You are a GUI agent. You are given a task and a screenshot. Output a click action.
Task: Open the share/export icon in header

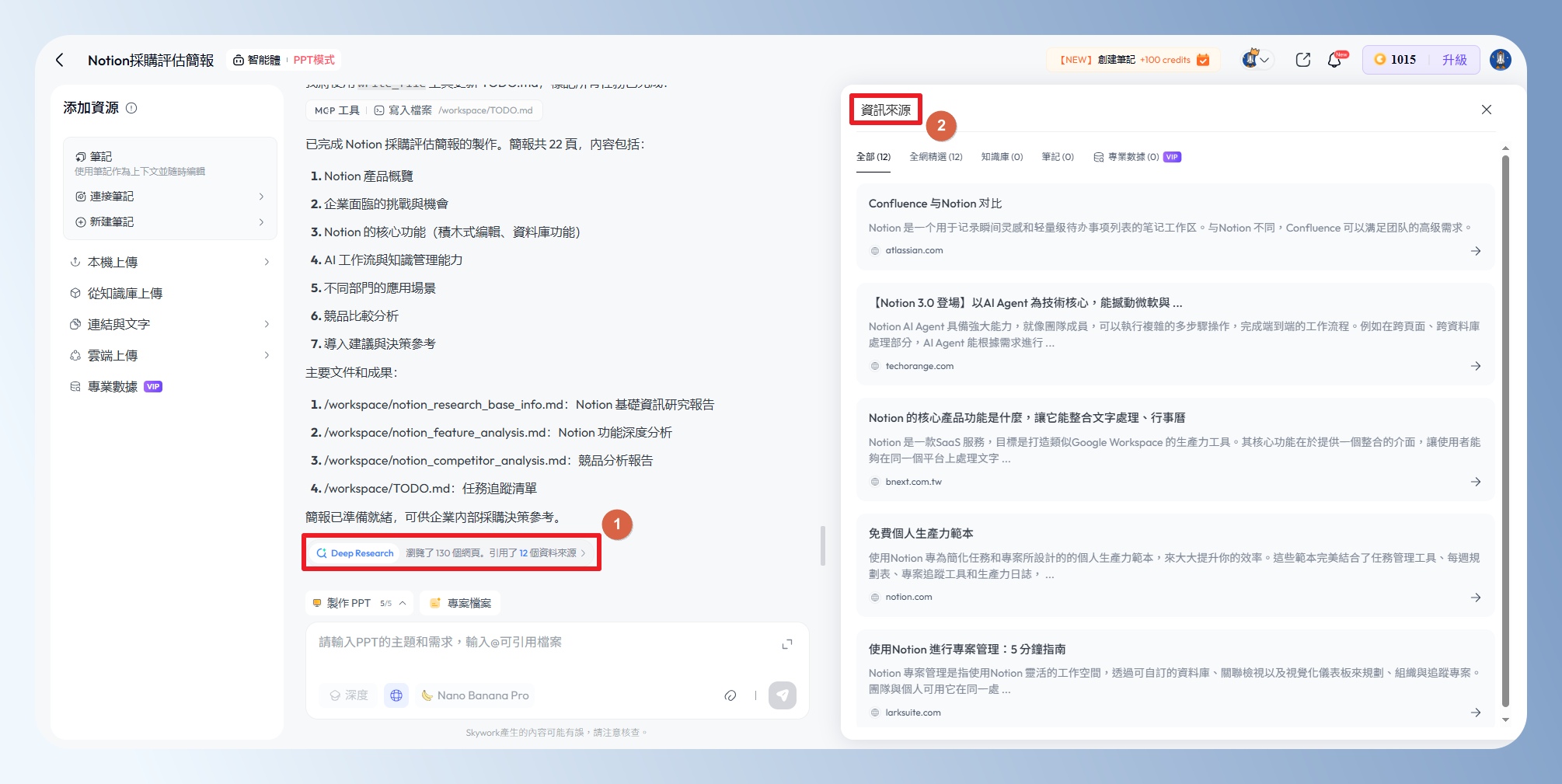pos(1303,60)
